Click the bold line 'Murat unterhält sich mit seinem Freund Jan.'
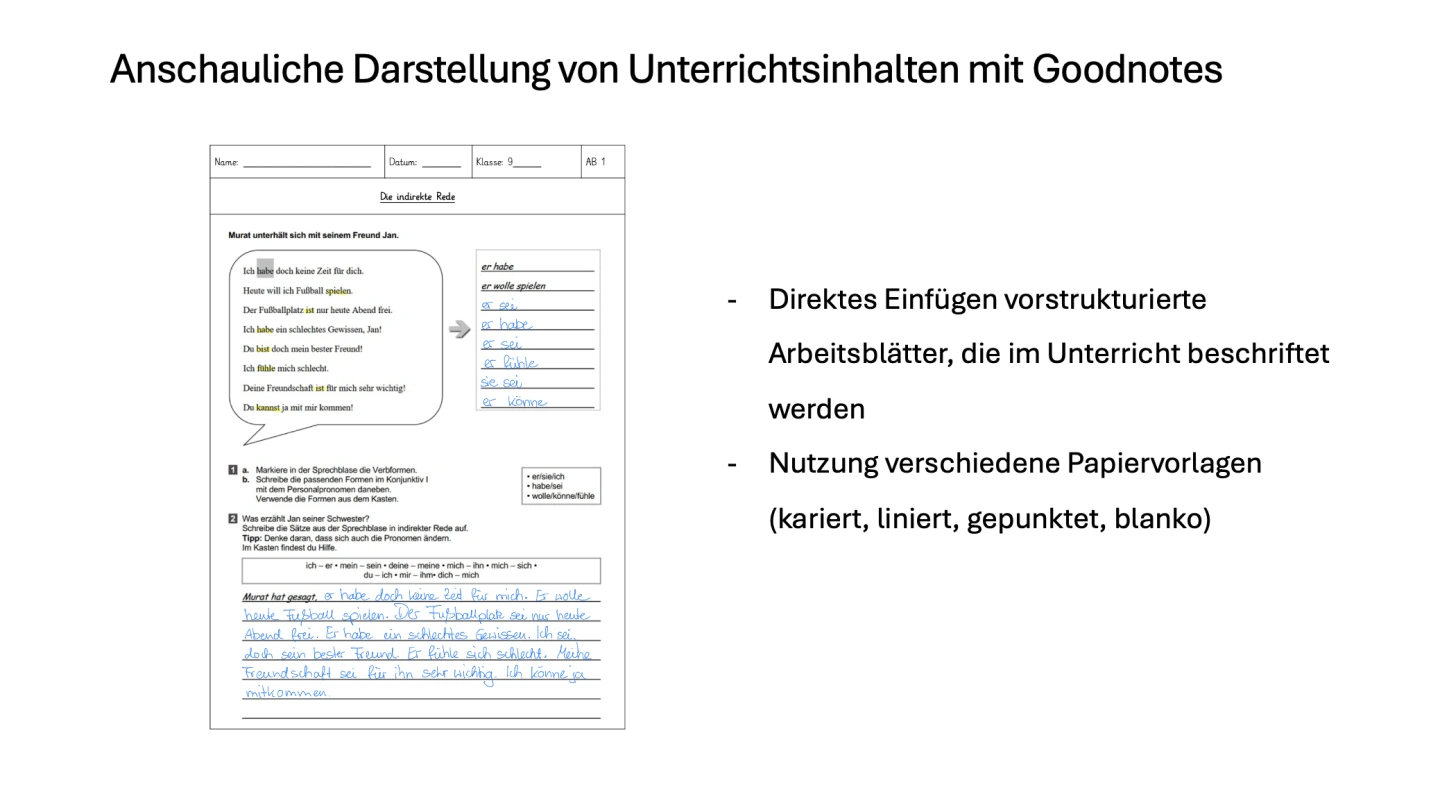1440x794 pixels. 313,235
